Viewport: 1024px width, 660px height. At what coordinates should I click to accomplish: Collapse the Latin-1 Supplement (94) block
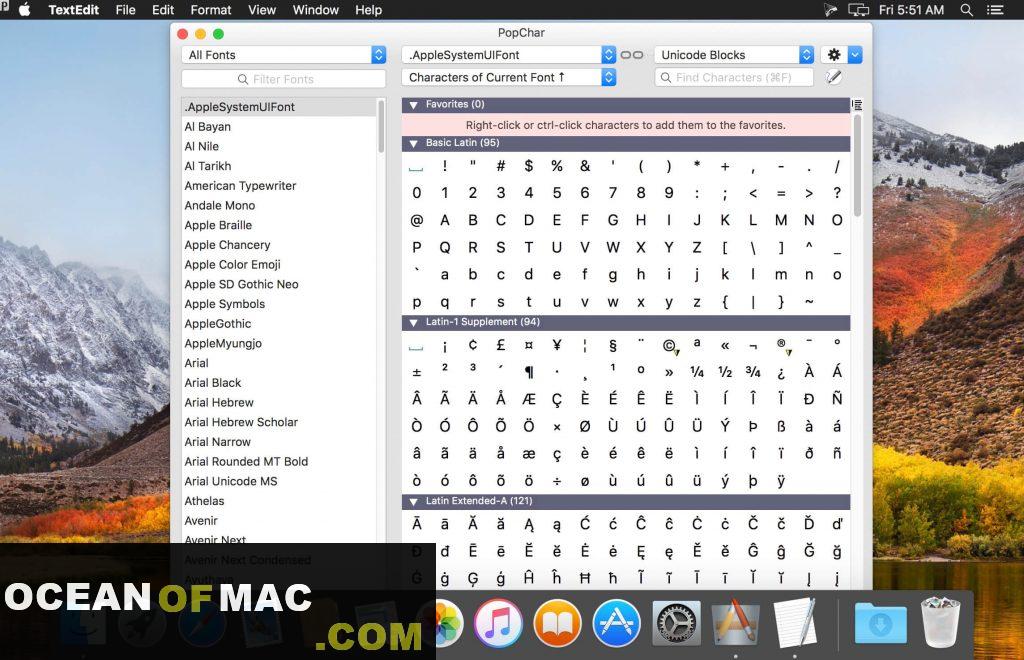pos(413,322)
